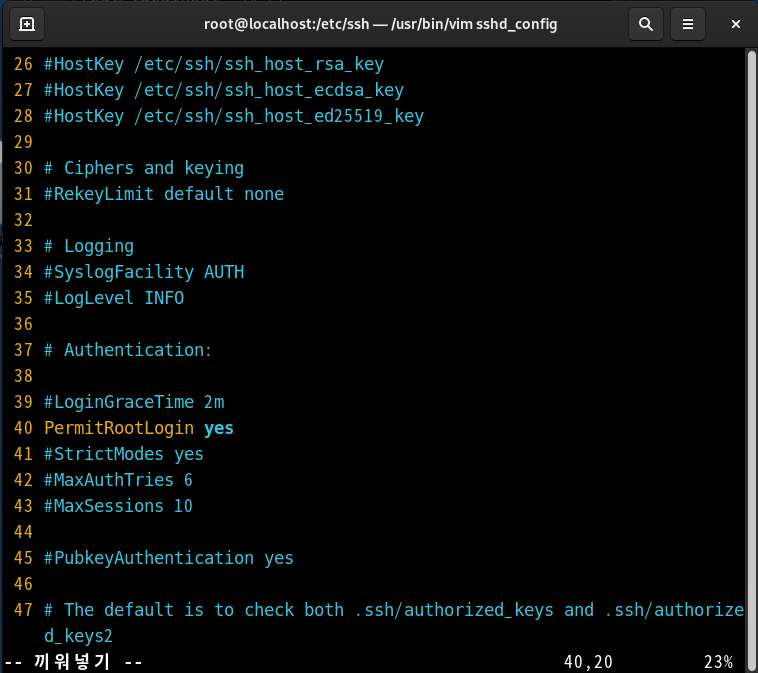Click the '#MaxAuthTries 6' line
The height and width of the screenshot is (673, 758).
click(118, 480)
